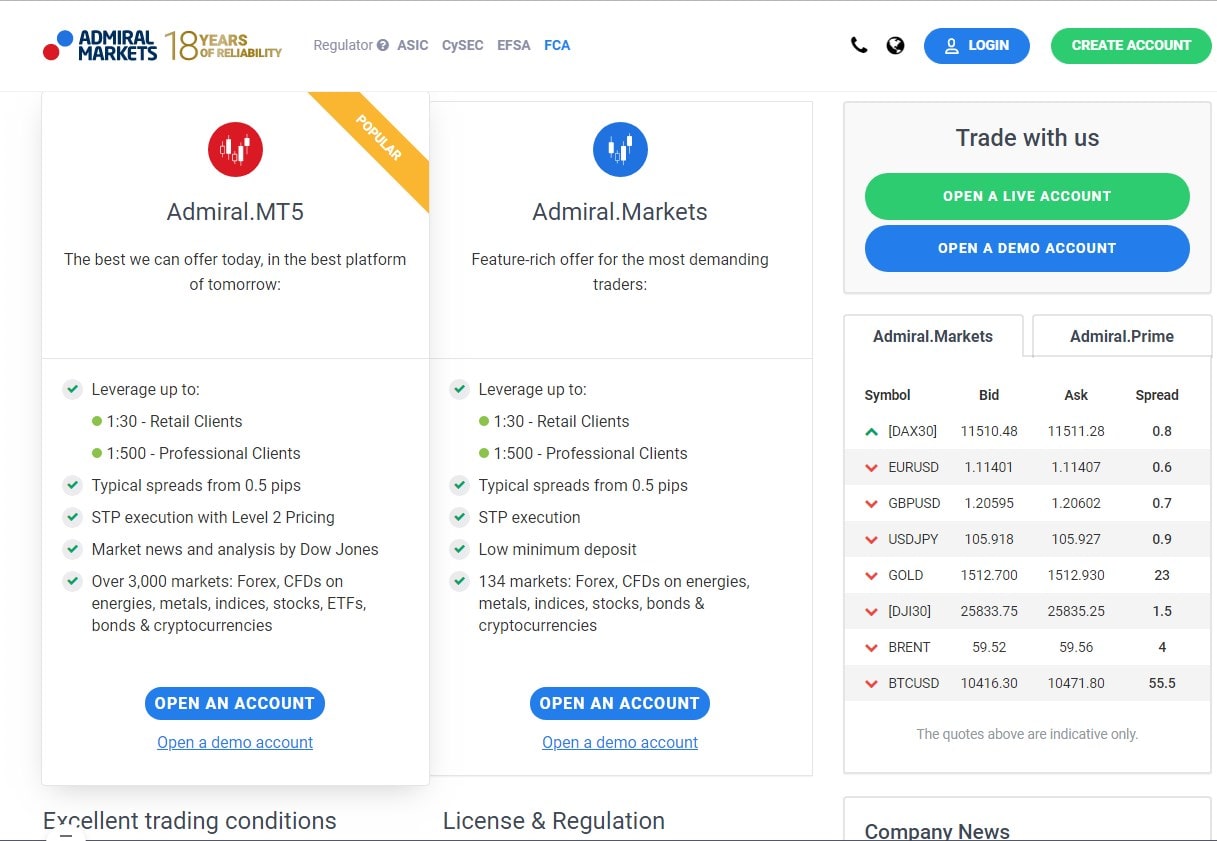Screen dimensions: 1217x841
Task: Click OPEN AN ACCOUNT under Admiral.MT5
Action: tap(235, 703)
